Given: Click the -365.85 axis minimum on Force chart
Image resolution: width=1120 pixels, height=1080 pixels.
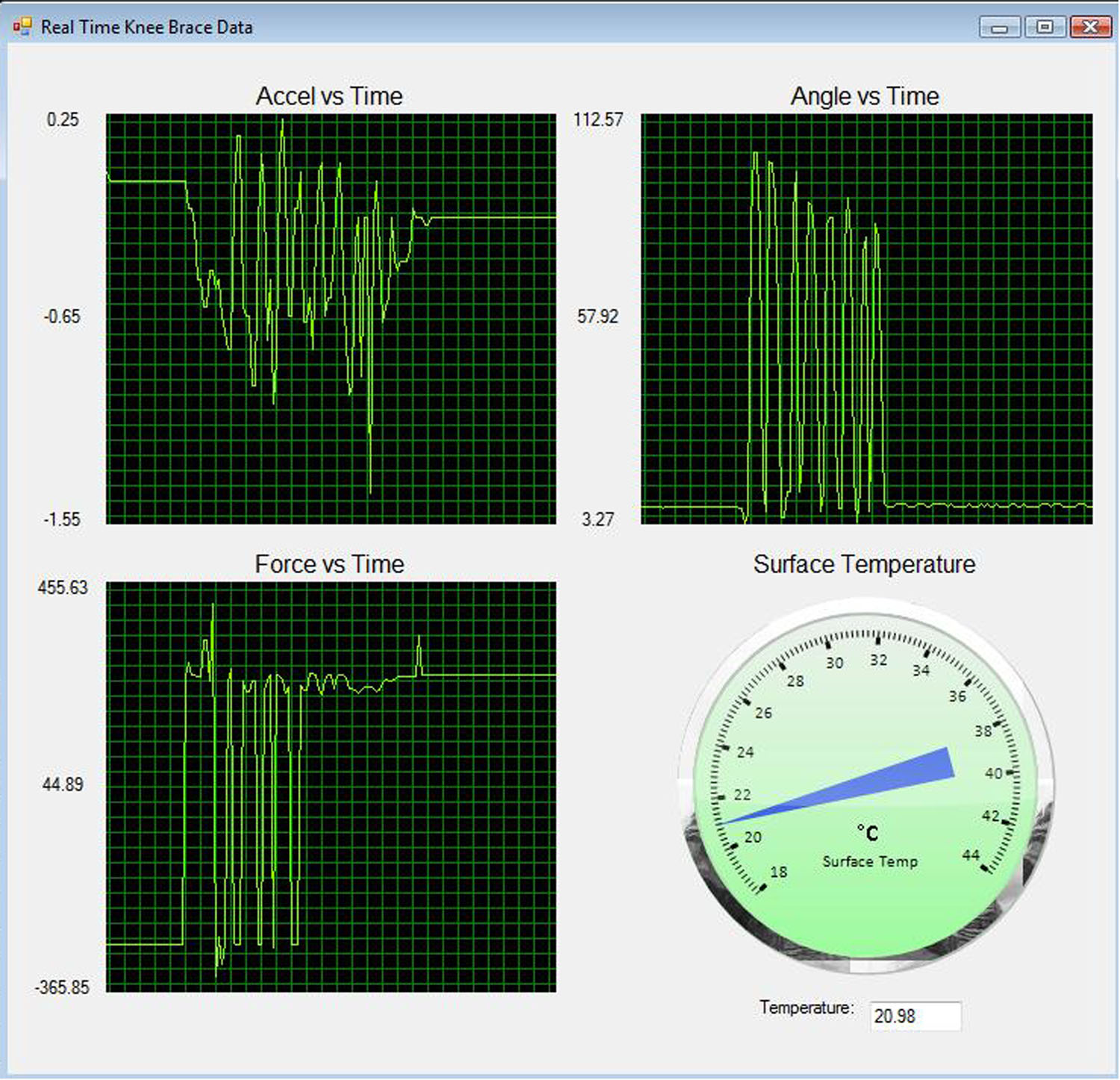Looking at the screenshot, I should pyautogui.click(x=62, y=987).
